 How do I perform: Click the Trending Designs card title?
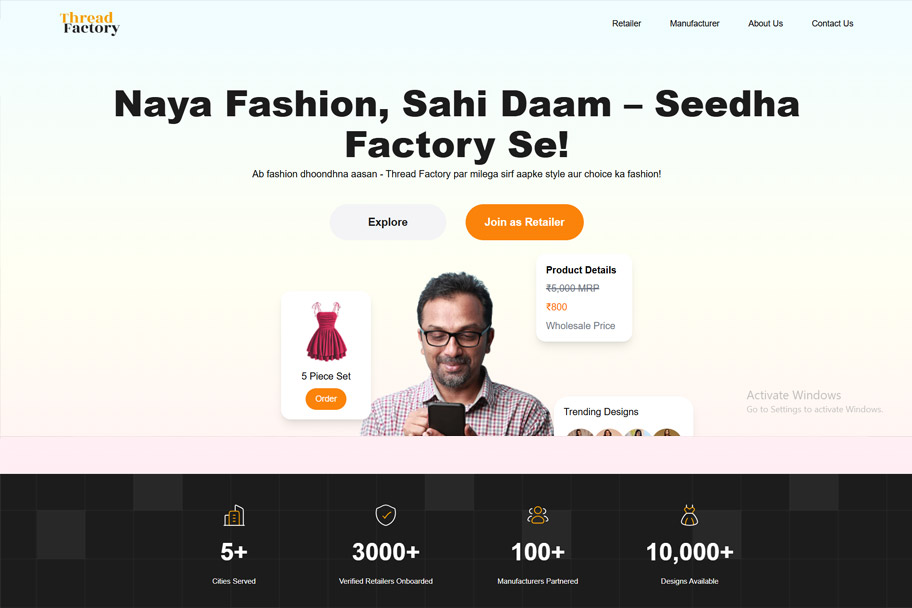601,411
